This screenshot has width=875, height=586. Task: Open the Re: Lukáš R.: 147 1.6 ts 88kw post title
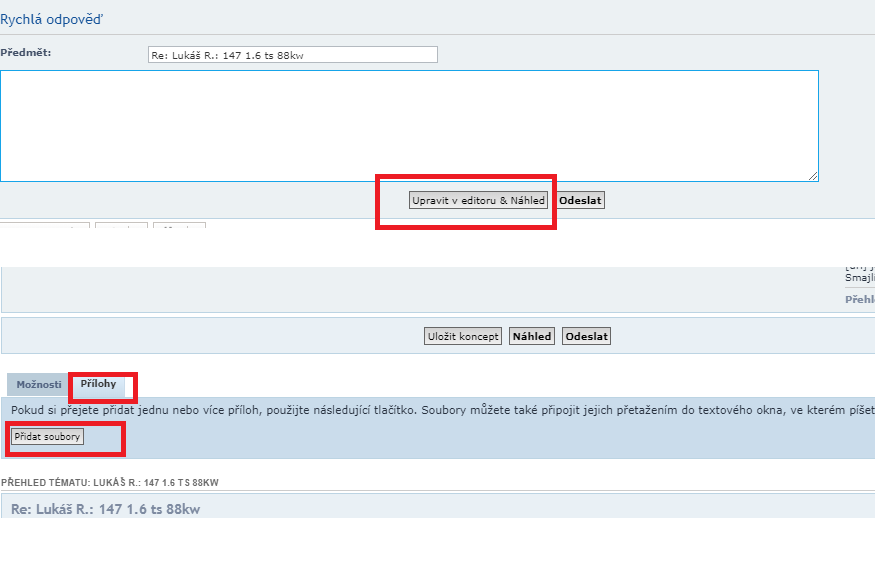point(106,509)
